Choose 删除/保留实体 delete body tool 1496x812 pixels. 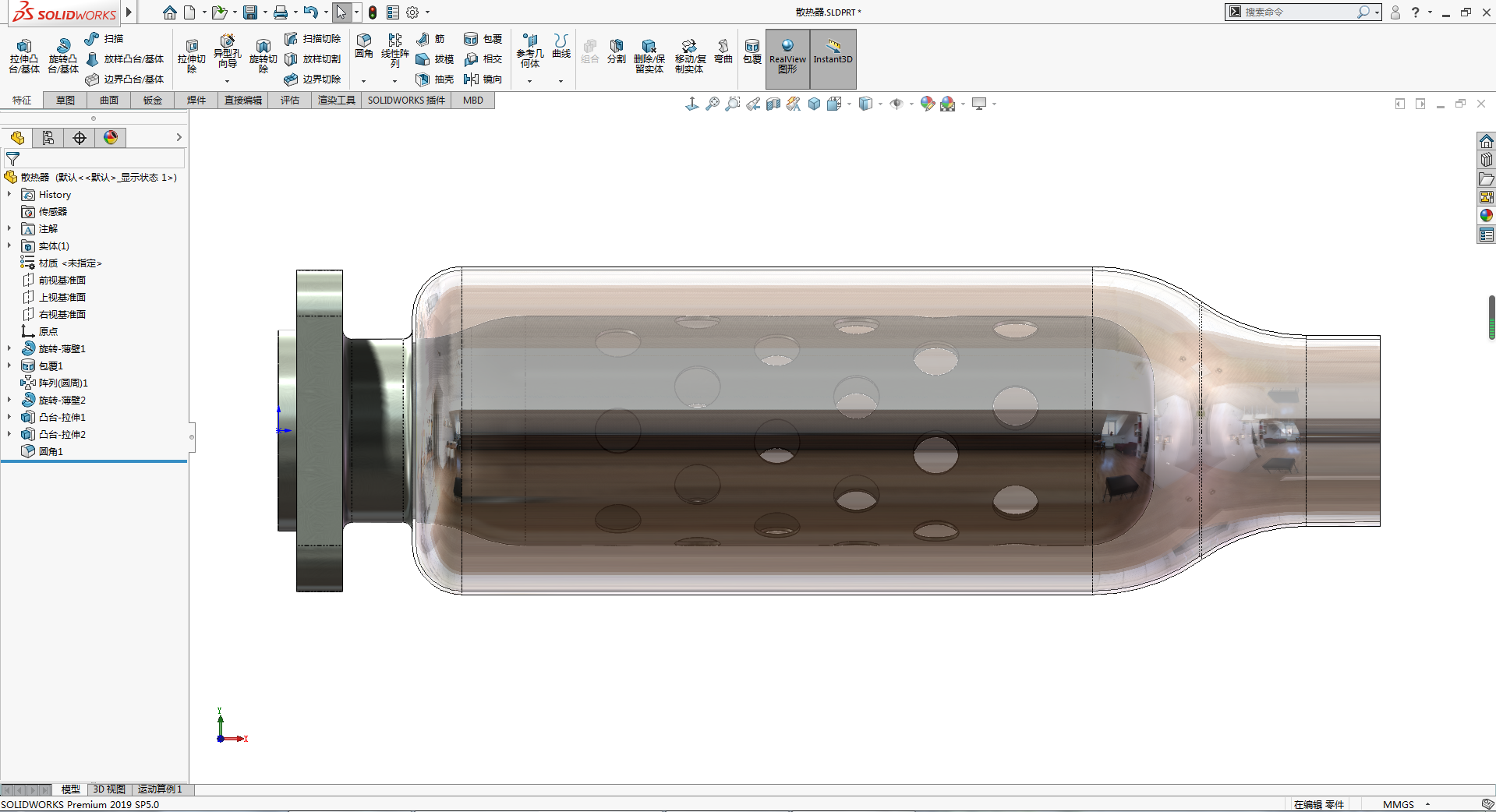(649, 56)
